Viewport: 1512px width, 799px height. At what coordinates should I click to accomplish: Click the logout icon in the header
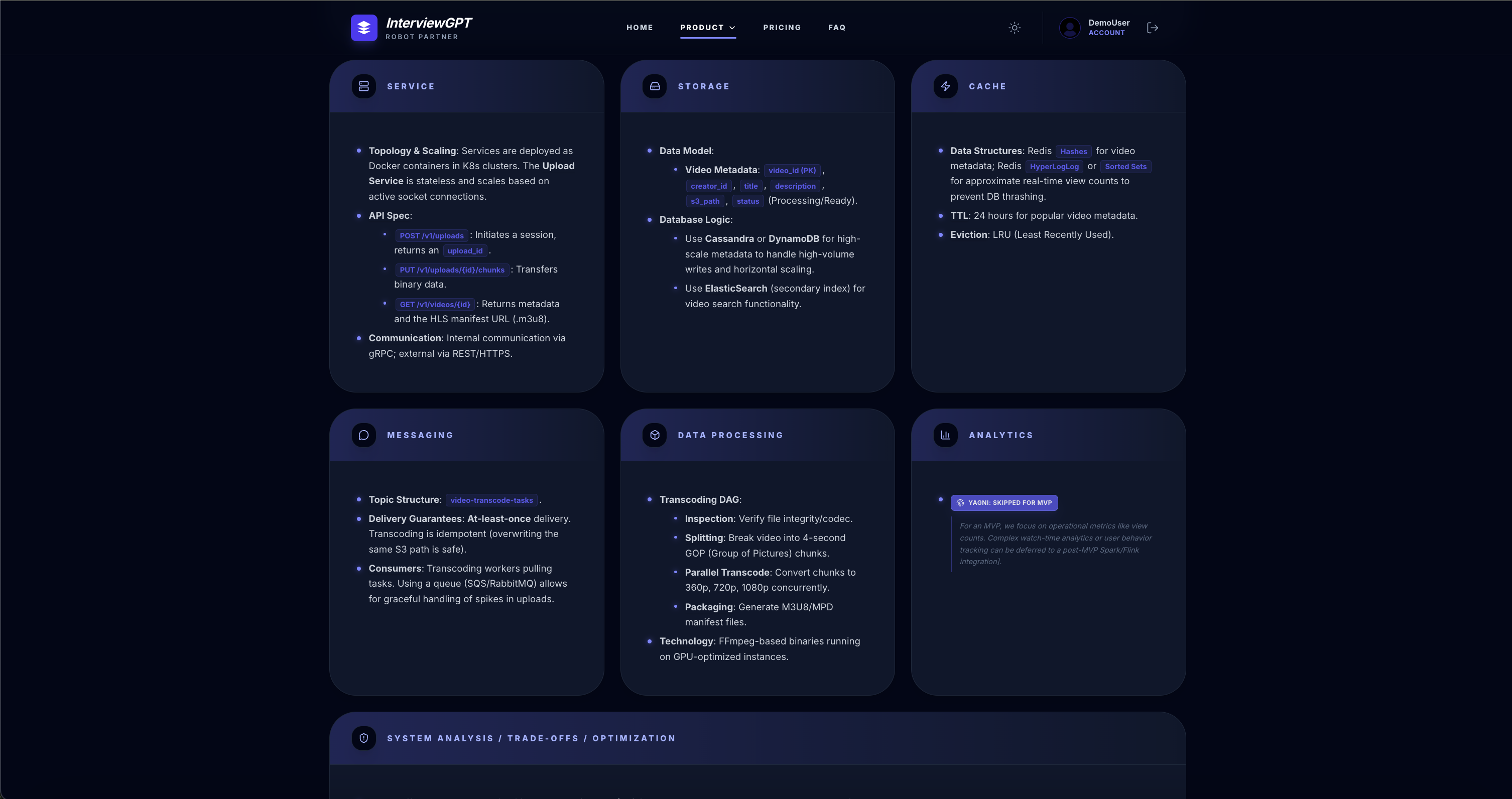pyautogui.click(x=1152, y=28)
